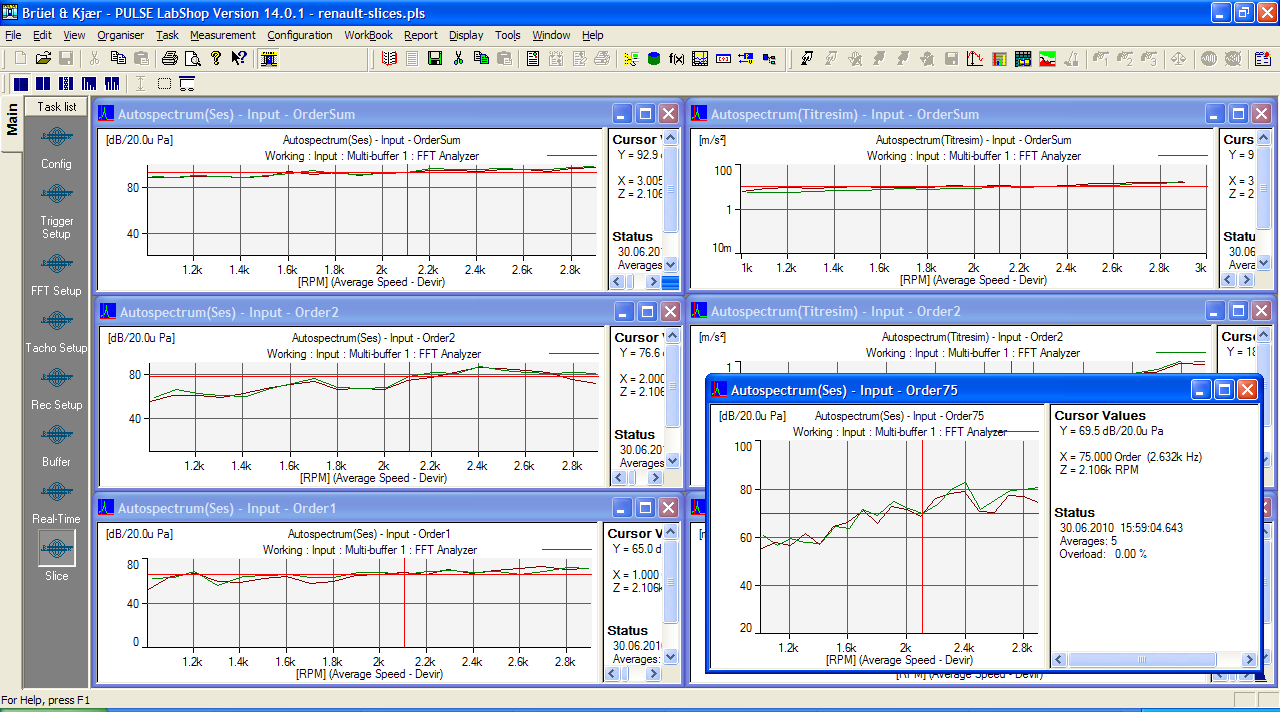Click the Slice task icon
The height and width of the screenshot is (712, 1280).
click(56, 550)
